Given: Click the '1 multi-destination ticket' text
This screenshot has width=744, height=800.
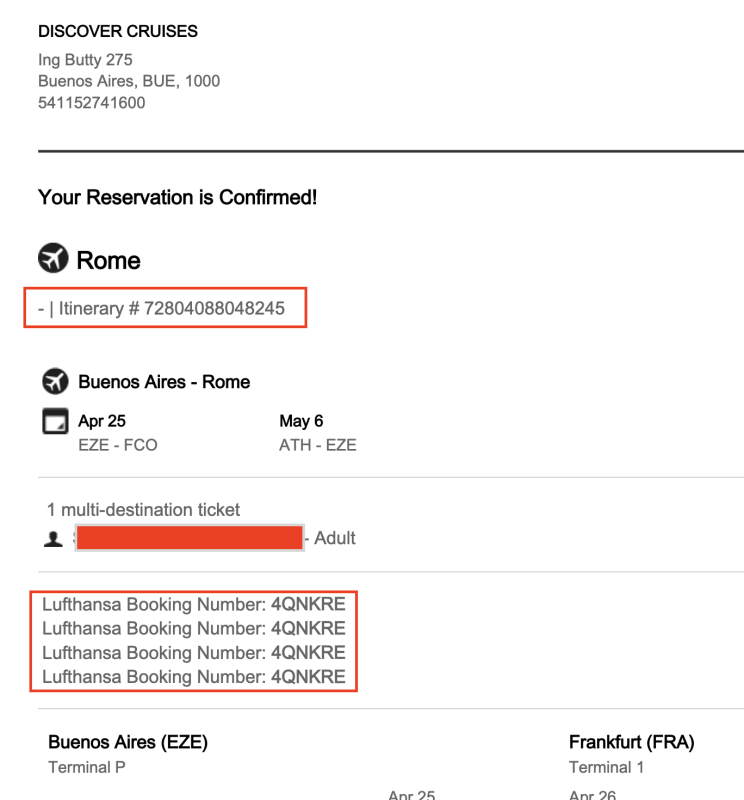Looking at the screenshot, I should 143,510.
